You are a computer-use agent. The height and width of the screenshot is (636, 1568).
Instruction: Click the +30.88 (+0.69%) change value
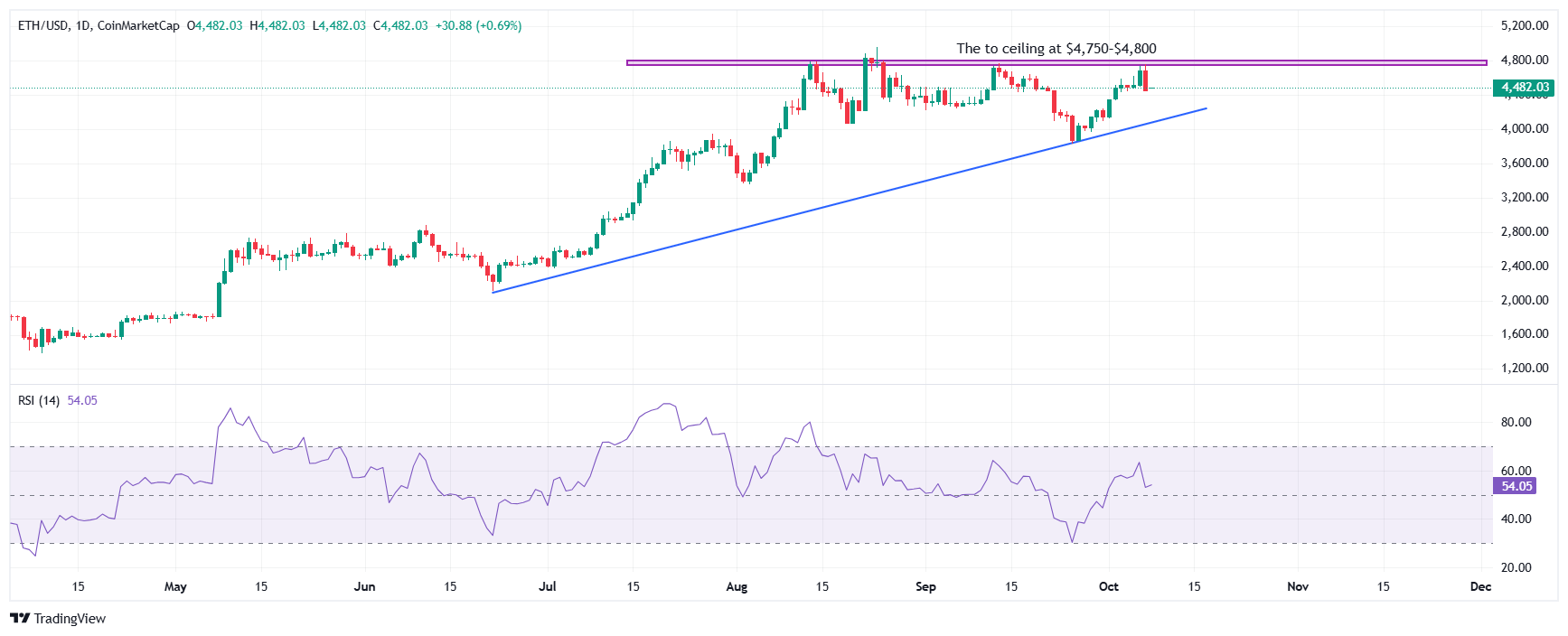click(478, 25)
